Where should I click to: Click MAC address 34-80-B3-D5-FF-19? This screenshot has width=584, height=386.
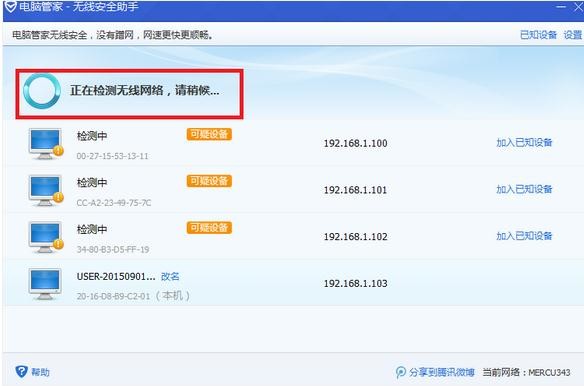113,249
